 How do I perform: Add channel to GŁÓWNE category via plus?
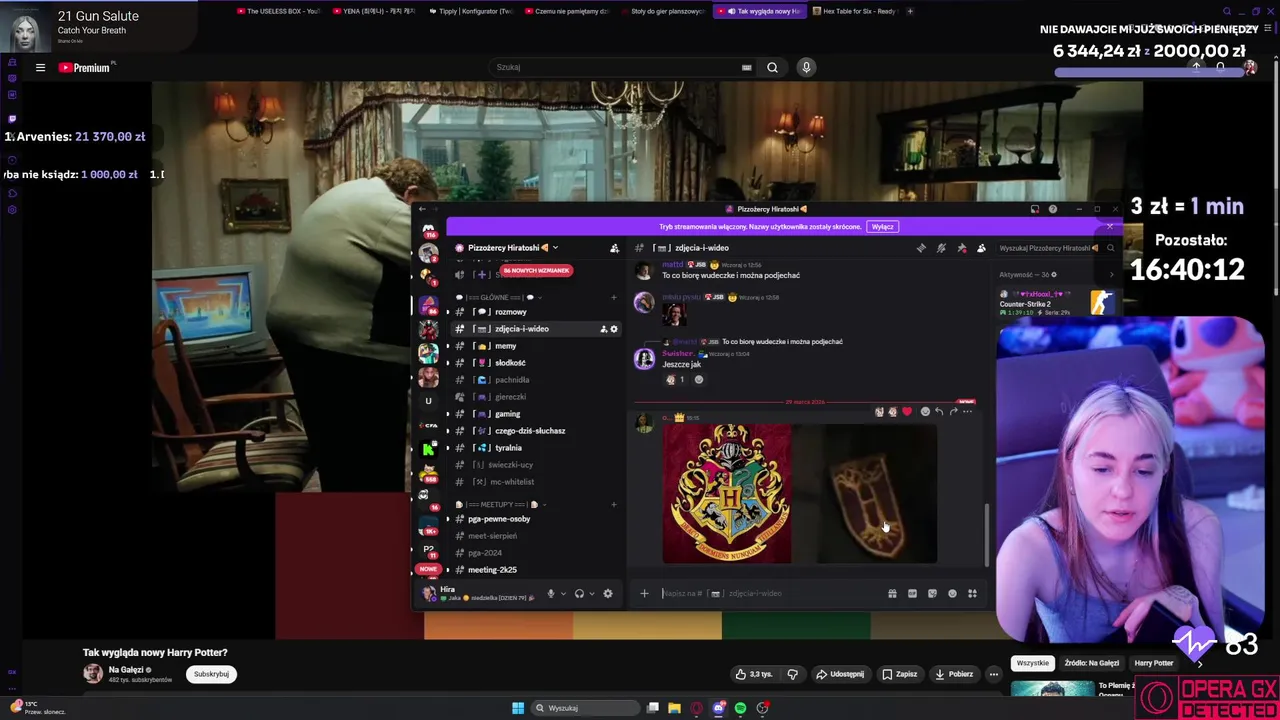point(614,297)
